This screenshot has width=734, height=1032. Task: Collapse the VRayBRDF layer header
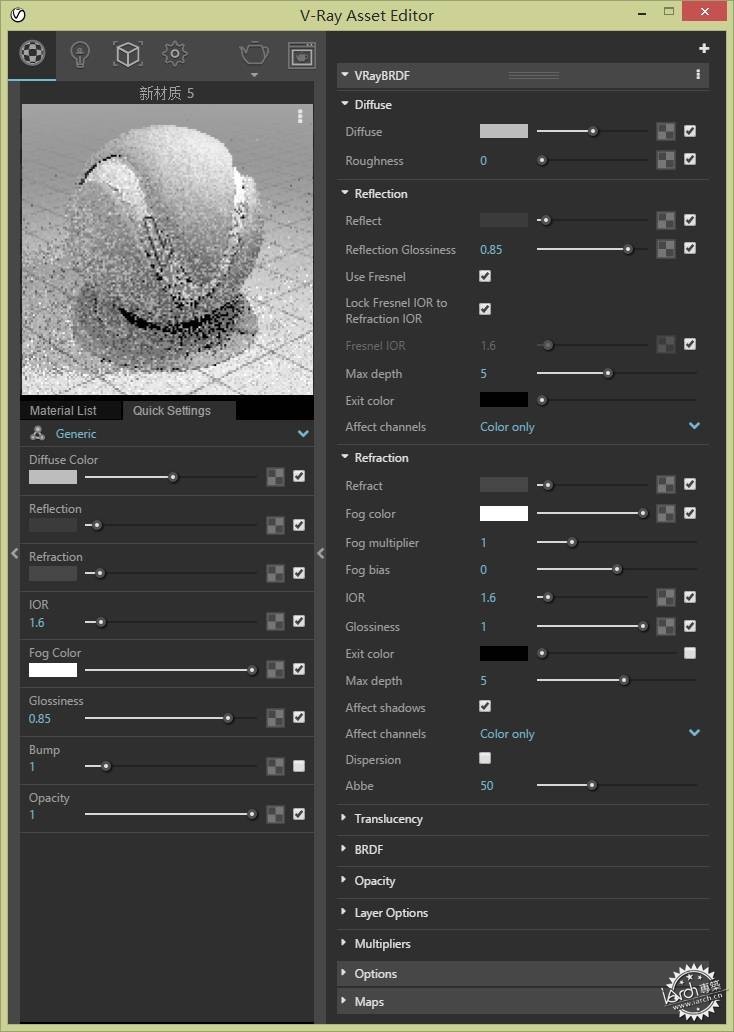tap(344, 75)
